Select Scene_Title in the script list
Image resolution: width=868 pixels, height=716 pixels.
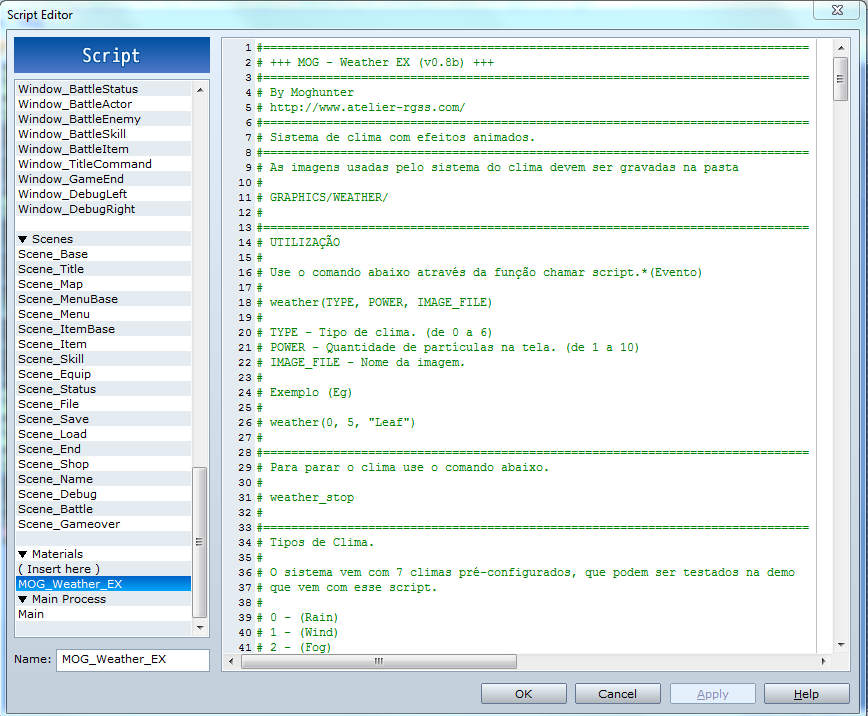point(51,269)
